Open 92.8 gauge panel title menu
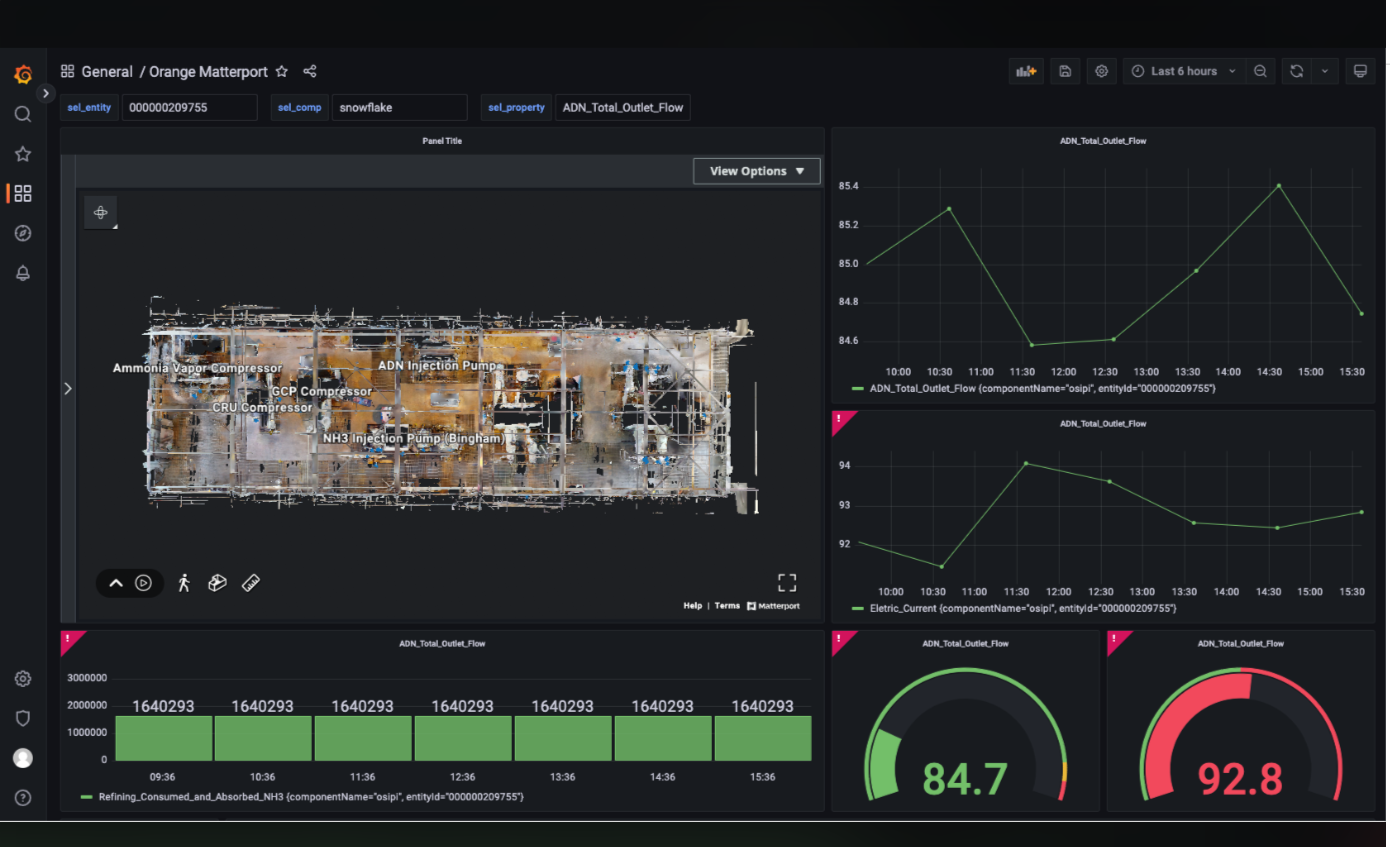 (x=1240, y=644)
